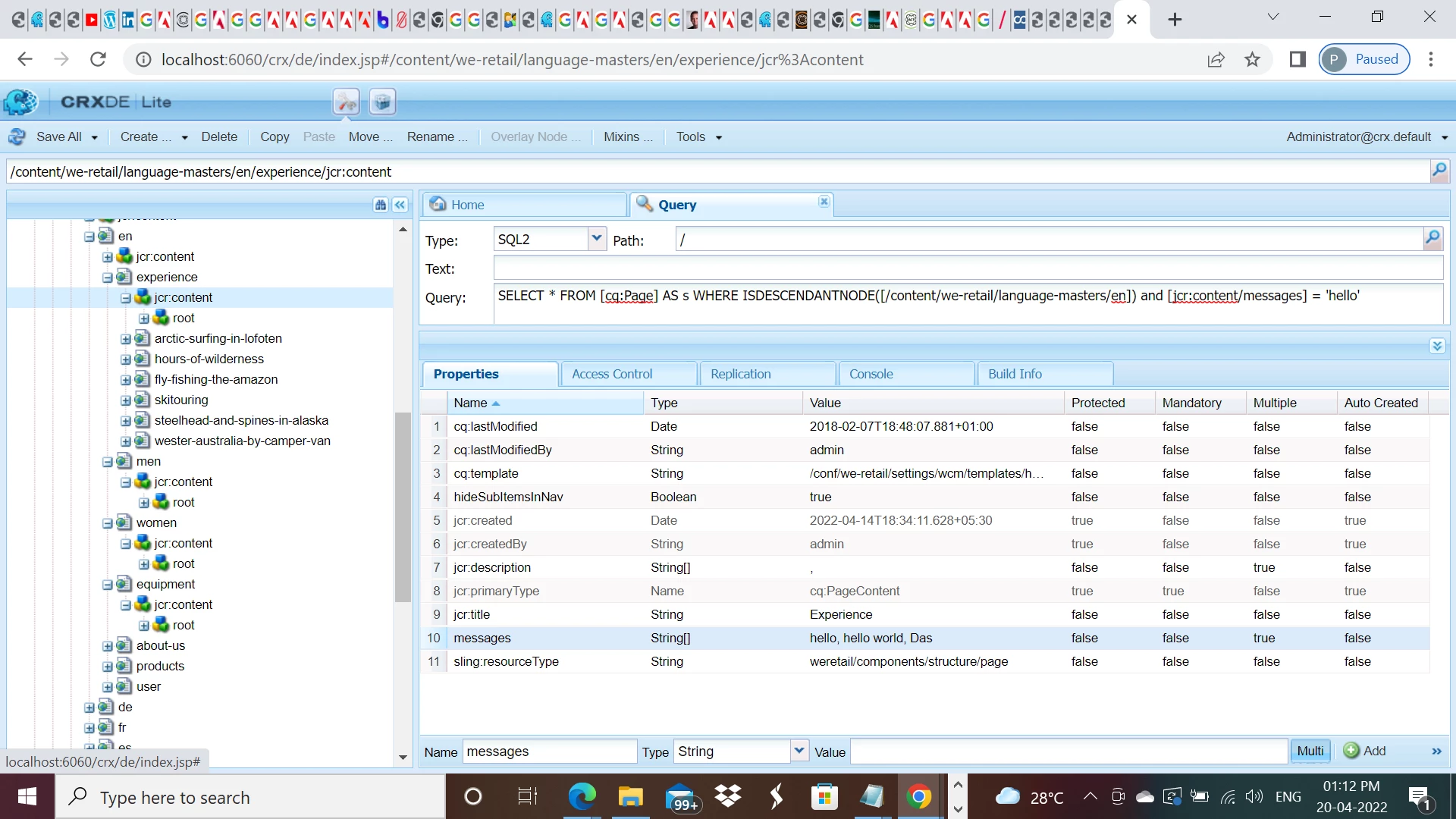Viewport: 1456px width, 819px height.
Task: Toggle the Multi value button
Action: coord(1310,751)
